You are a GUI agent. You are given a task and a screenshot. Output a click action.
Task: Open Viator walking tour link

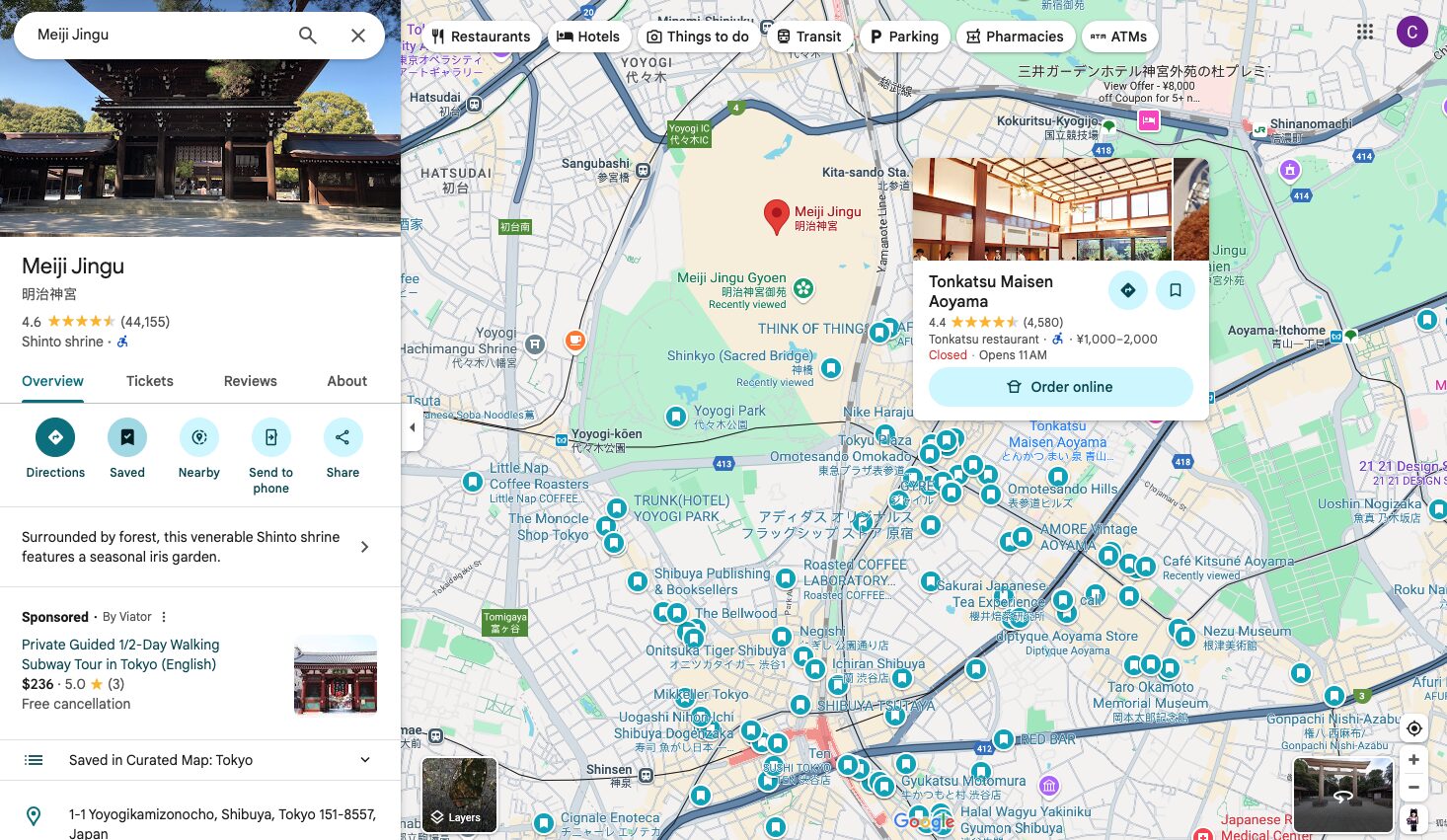point(120,654)
